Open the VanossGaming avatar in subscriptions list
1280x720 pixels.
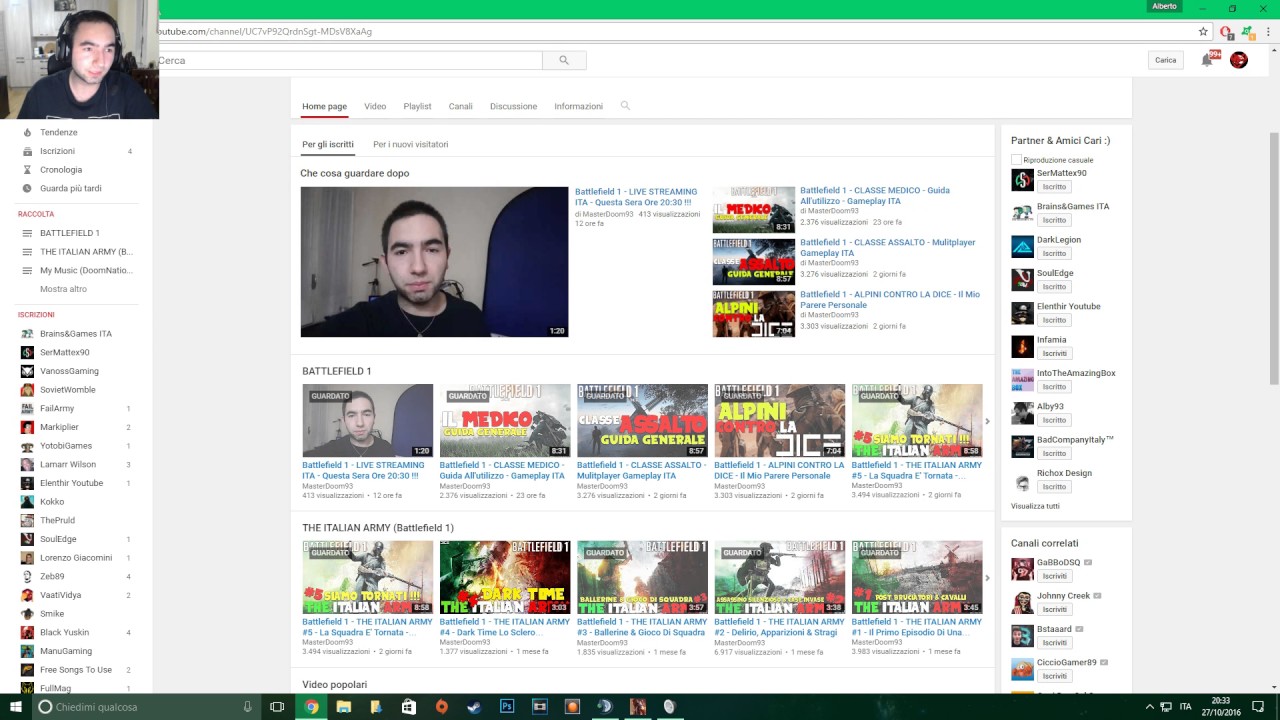(28, 371)
